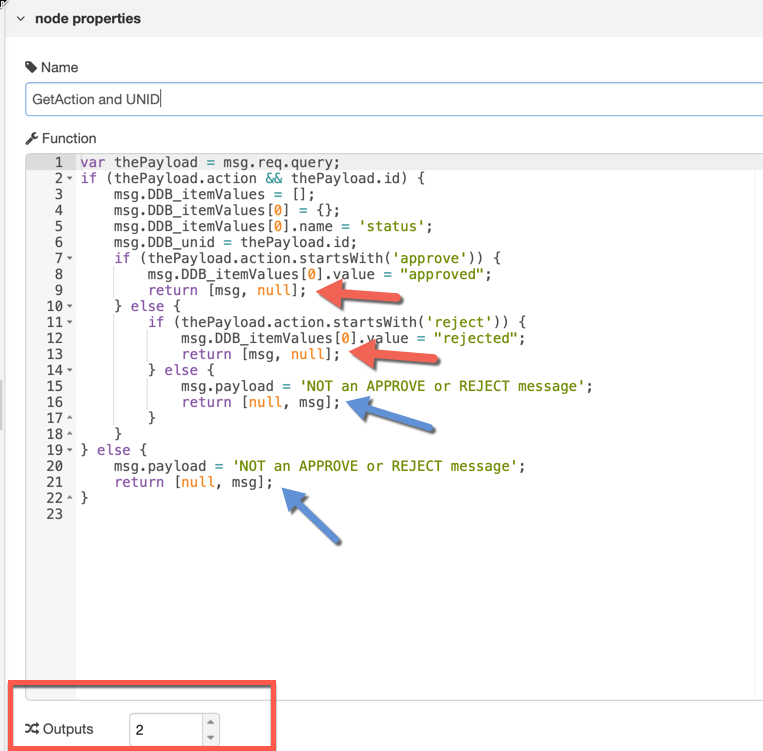Fold the else block at line 19
The image size is (763, 751).
70,450
